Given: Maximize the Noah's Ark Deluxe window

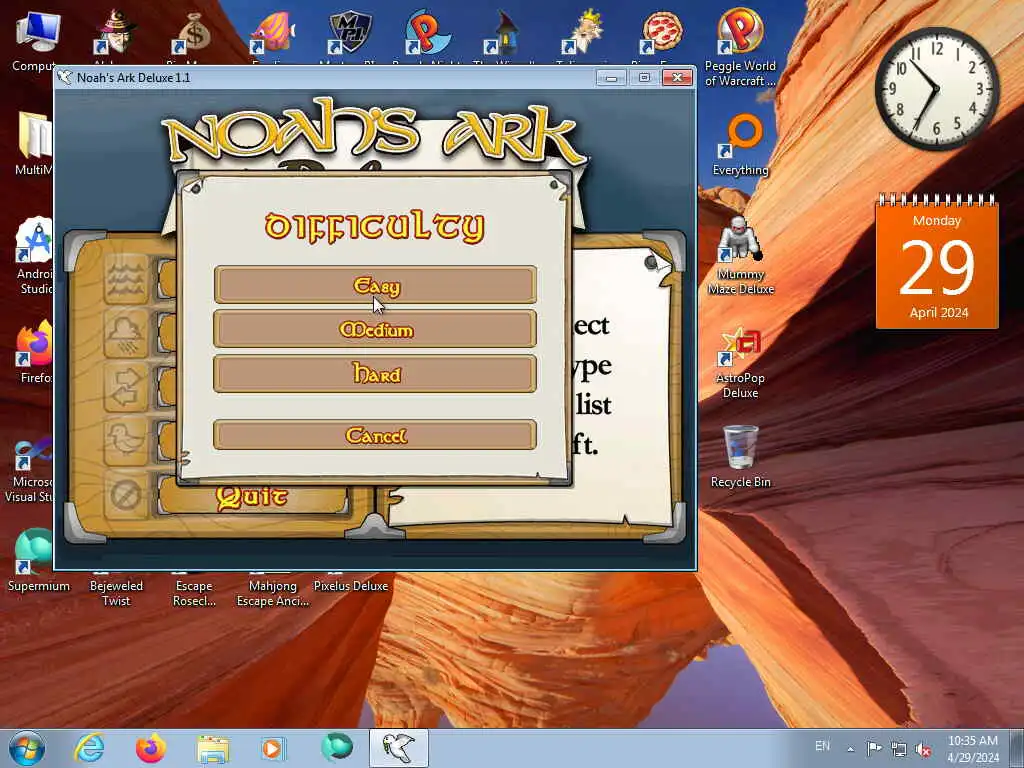Looking at the screenshot, I should point(644,78).
